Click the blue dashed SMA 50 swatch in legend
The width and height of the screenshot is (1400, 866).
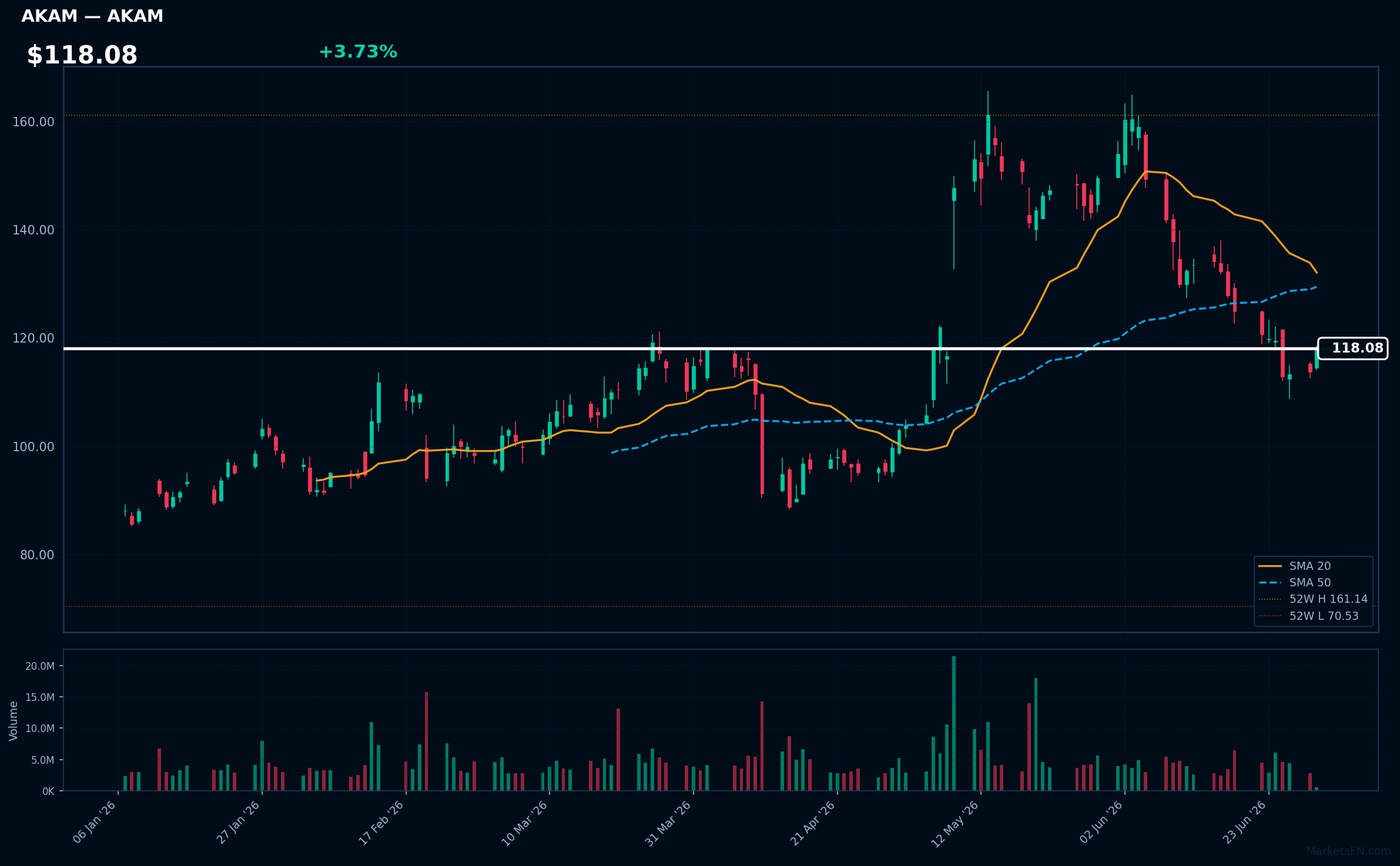(x=1270, y=583)
